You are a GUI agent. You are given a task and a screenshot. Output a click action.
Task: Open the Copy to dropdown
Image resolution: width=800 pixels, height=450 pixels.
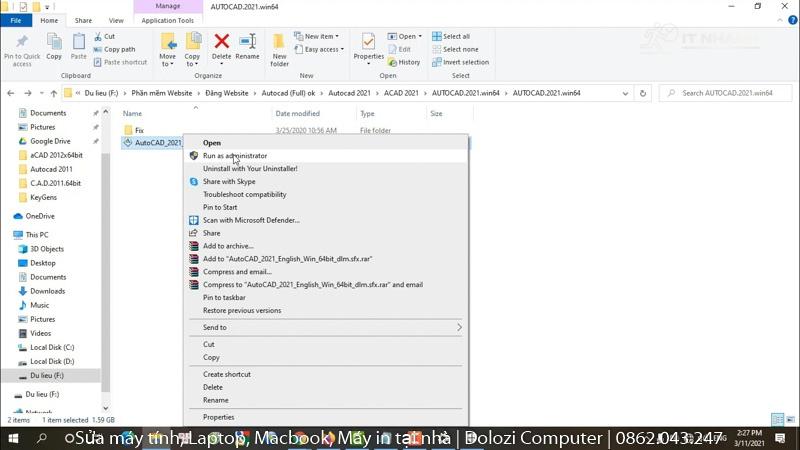pos(192,50)
